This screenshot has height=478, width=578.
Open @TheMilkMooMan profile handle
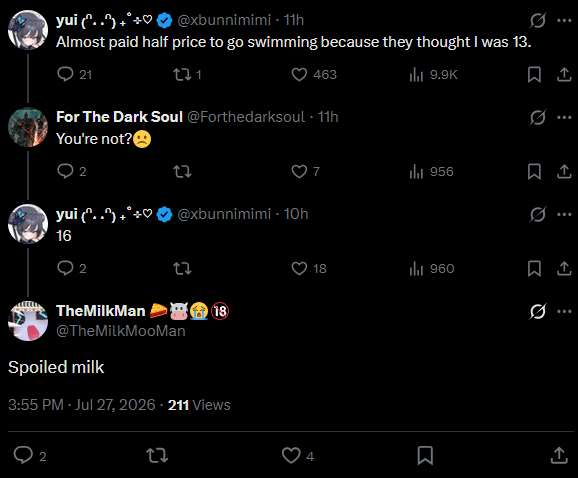tap(121, 331)
